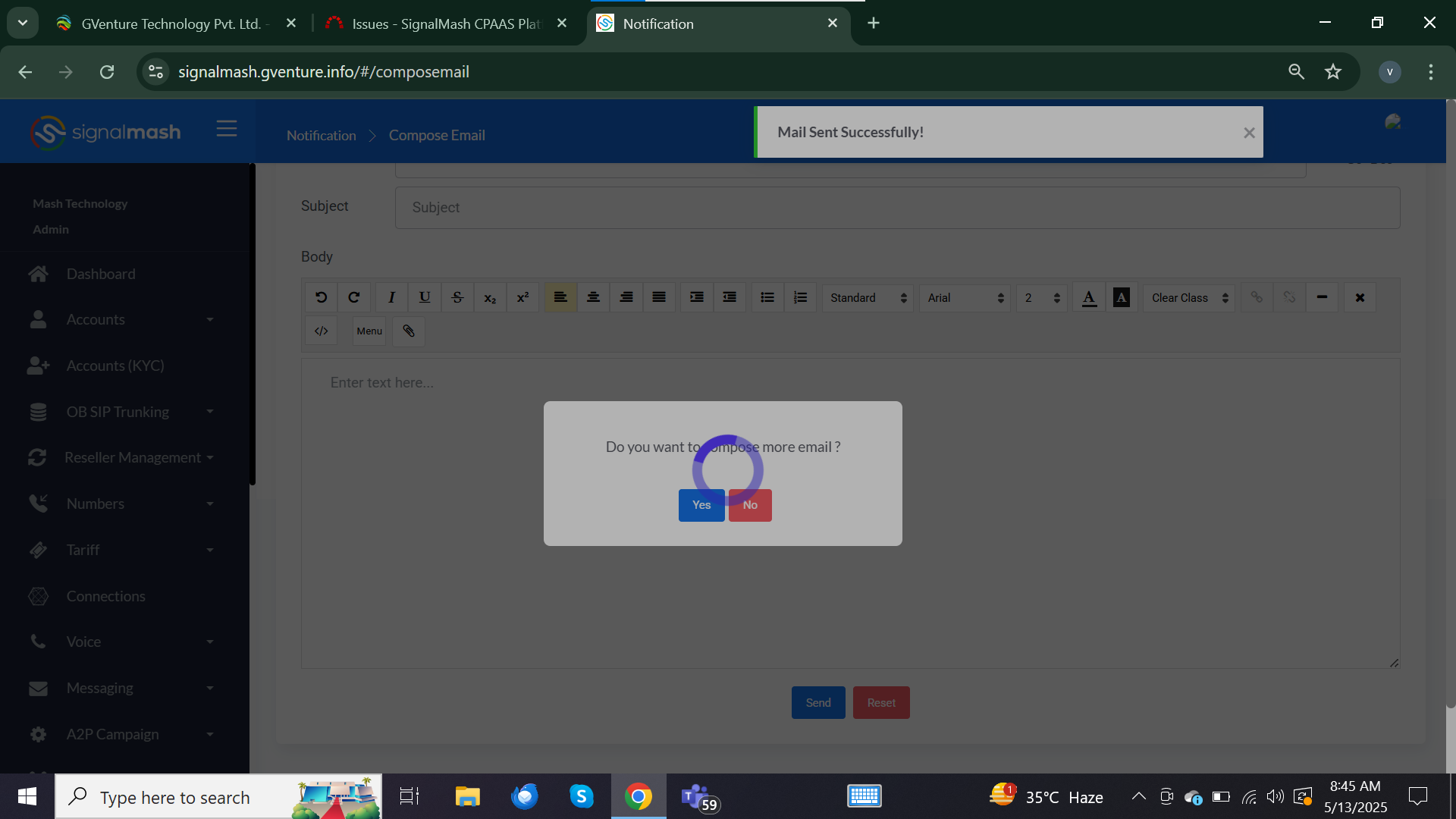This screenshot has width=1456, height=819.
Task: Open the hamburger sidebar menu
Action: pyautogui.click(x=227, y=129)
